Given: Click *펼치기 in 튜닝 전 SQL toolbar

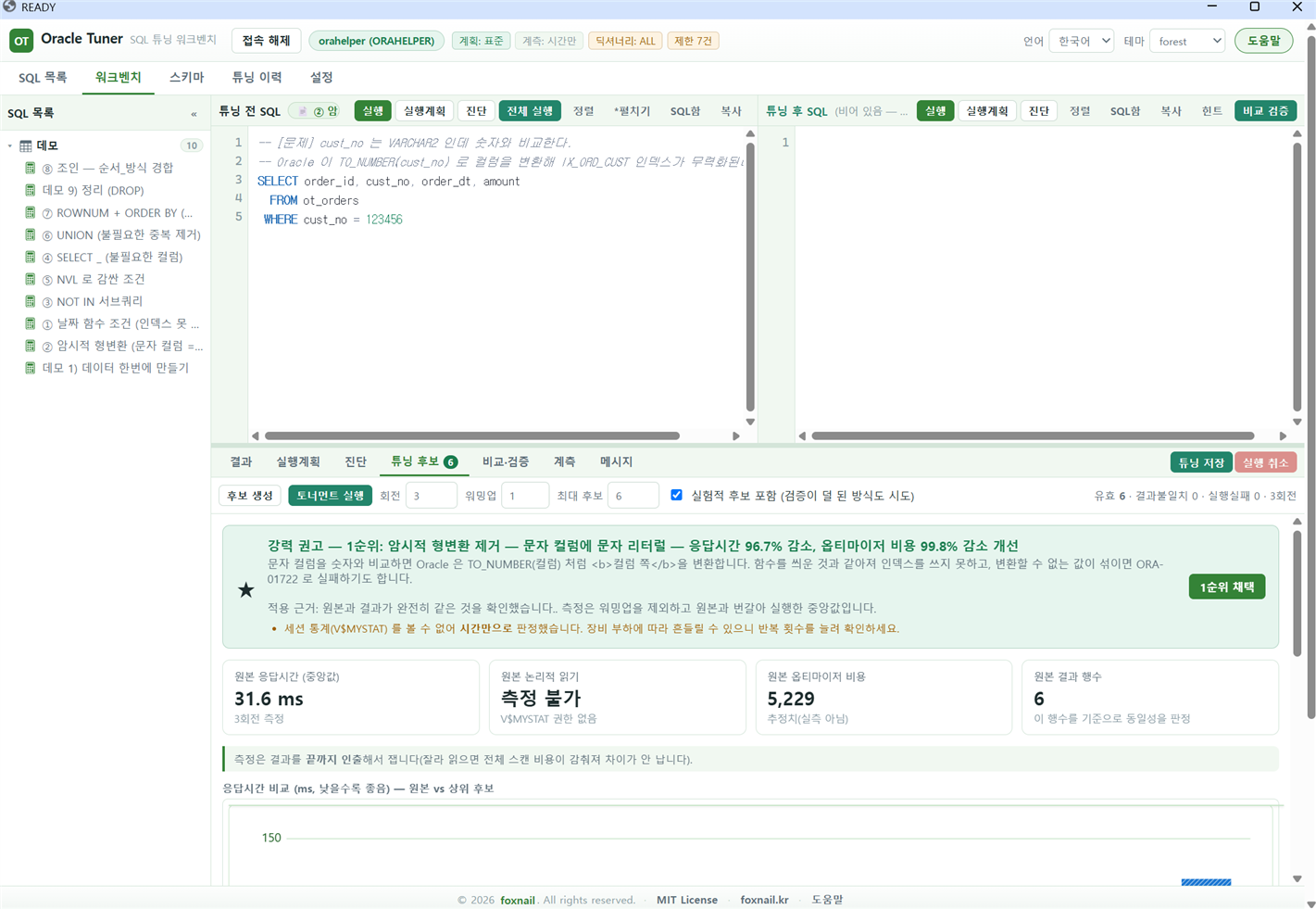Looking at the screenshot, I should pyautogui.click(x=632, y=111).
